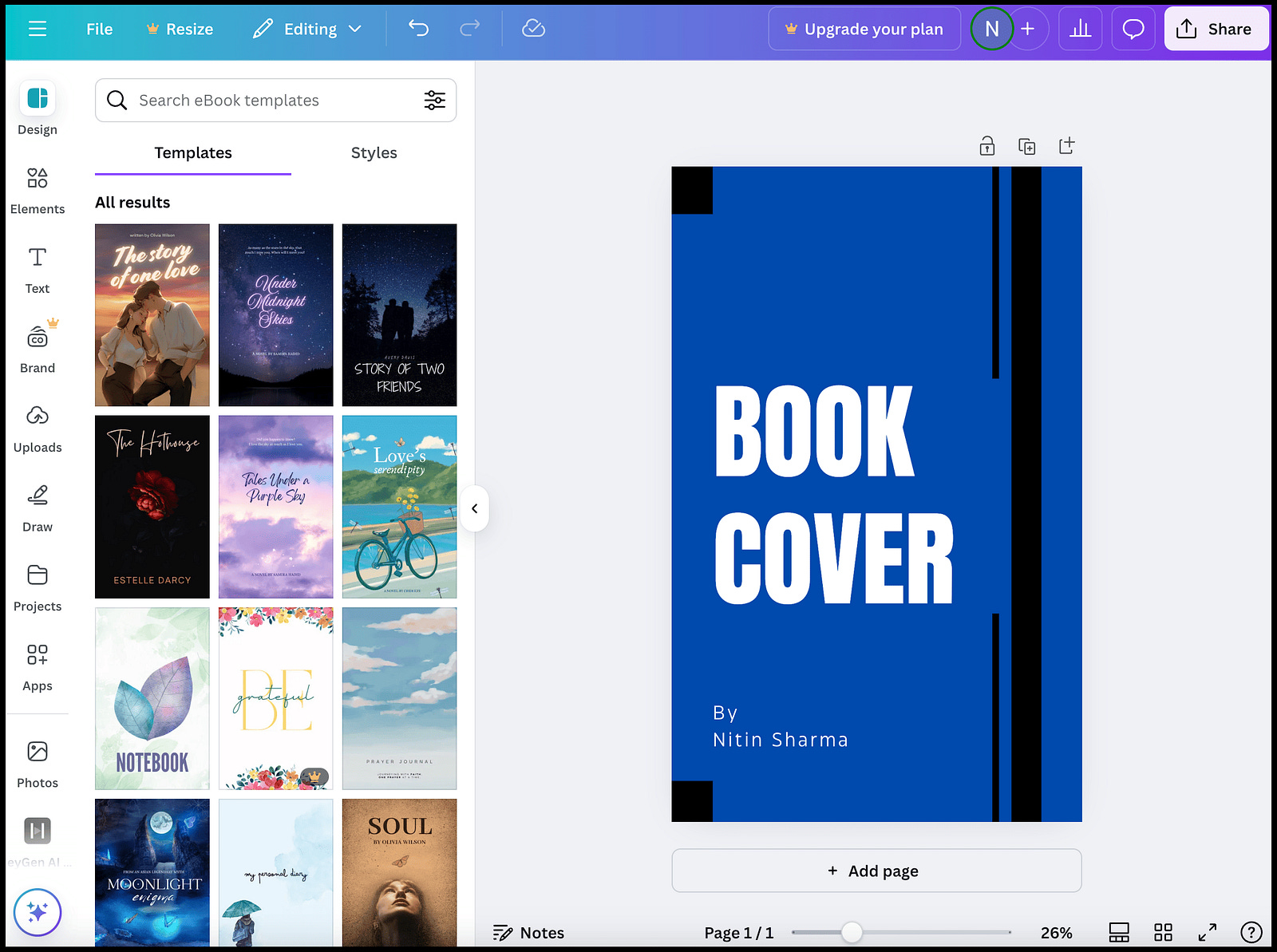The width and height of the screenshot is (1277, 952).
Task: Switch to the Styles tab
Action: 374,152
